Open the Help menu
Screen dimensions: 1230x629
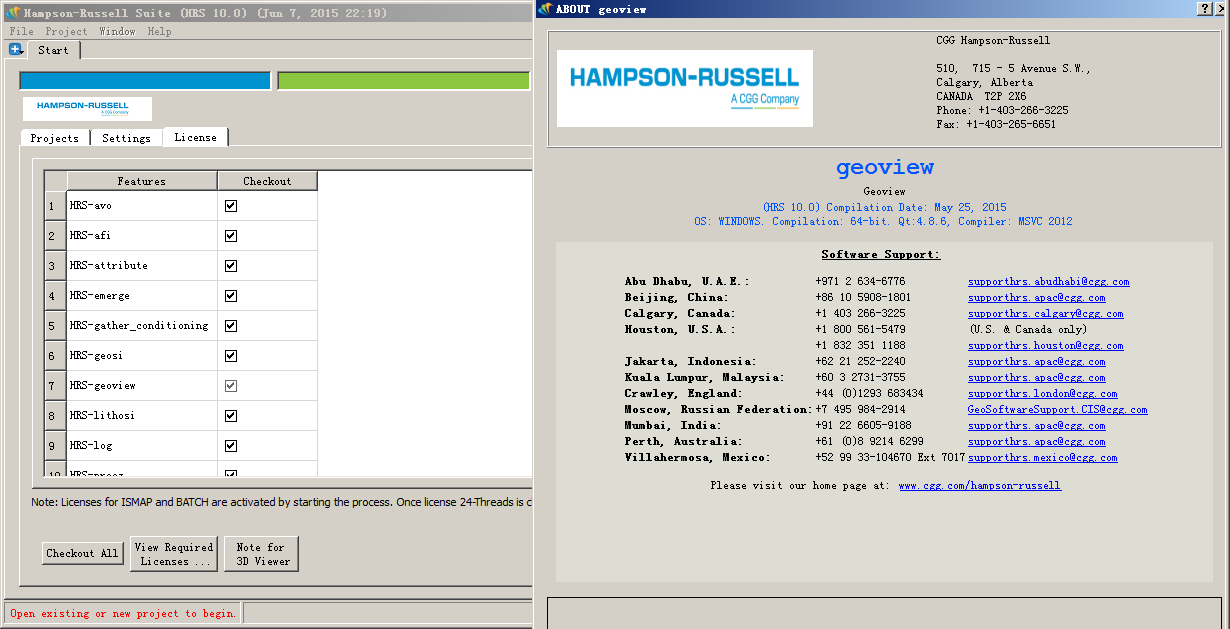[x=159, y=32]
